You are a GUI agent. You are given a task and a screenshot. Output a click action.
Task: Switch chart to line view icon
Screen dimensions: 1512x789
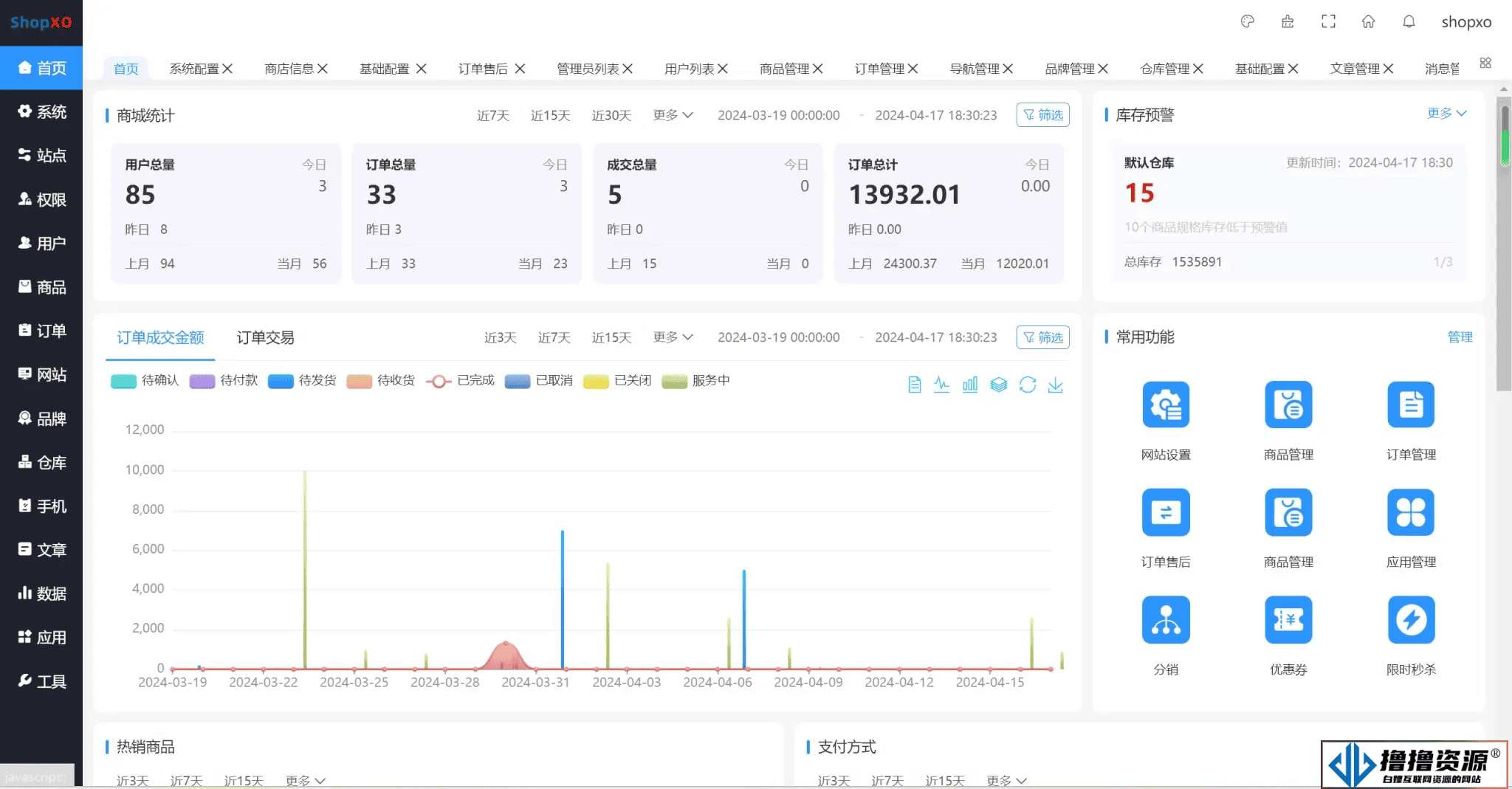click(x=942, y=385)
